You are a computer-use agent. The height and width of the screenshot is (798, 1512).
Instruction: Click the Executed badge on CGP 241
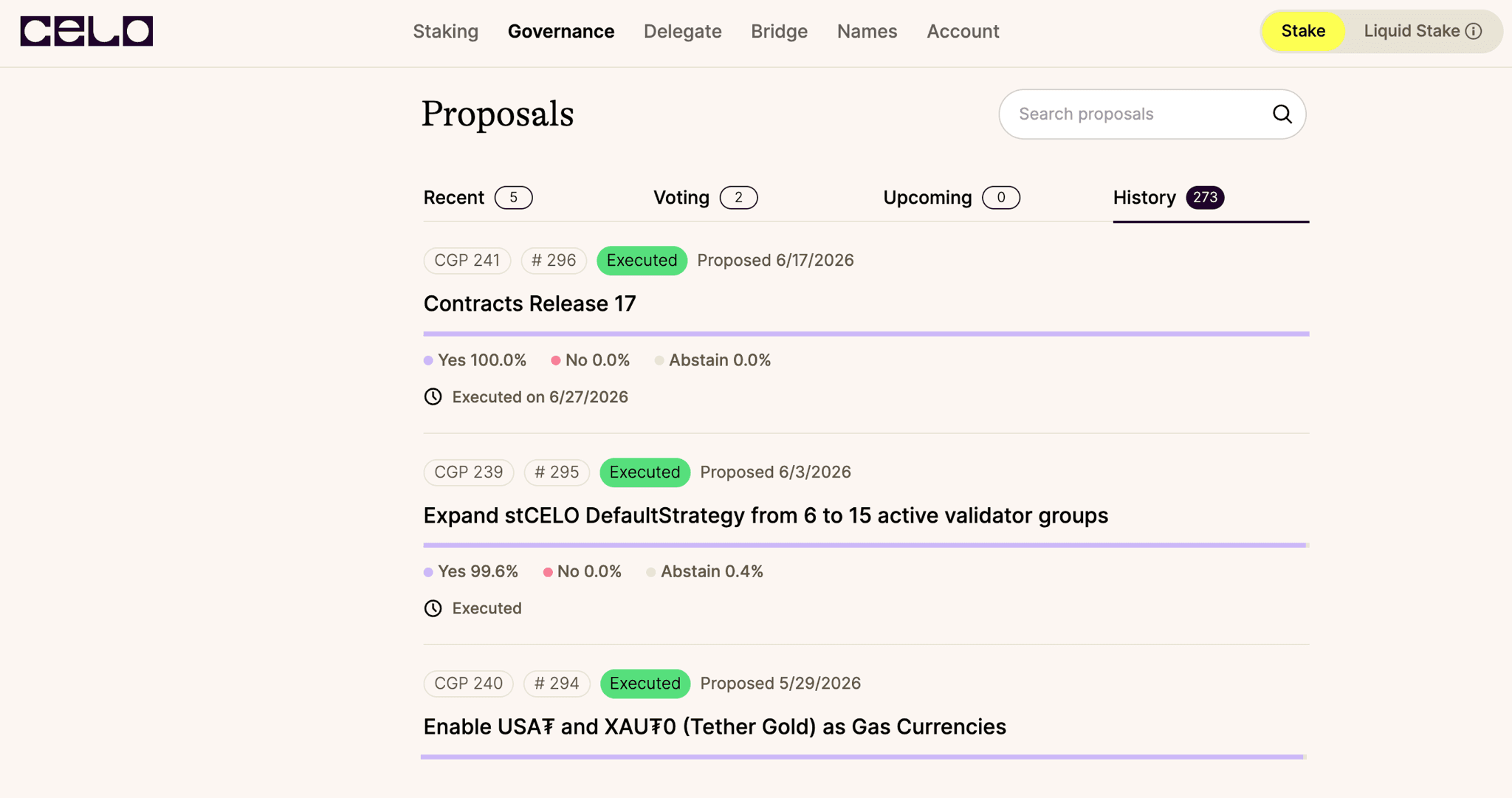(x=642, y=261)
